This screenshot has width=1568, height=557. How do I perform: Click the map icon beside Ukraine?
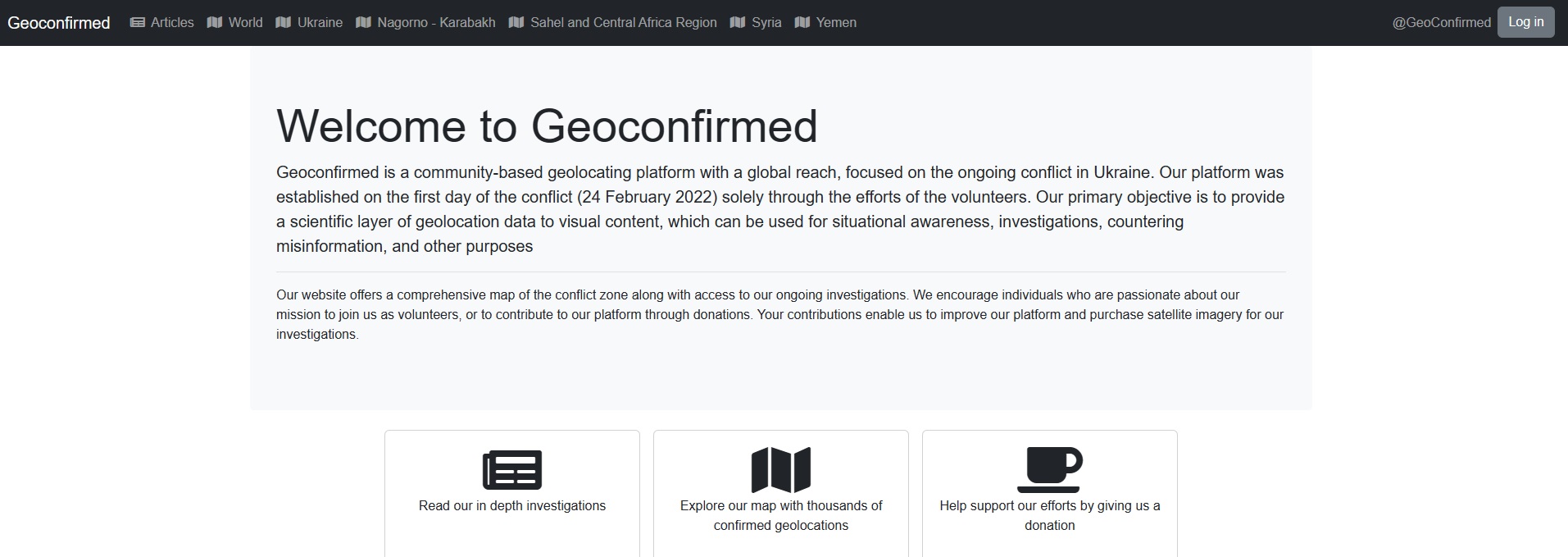(284, 22)
